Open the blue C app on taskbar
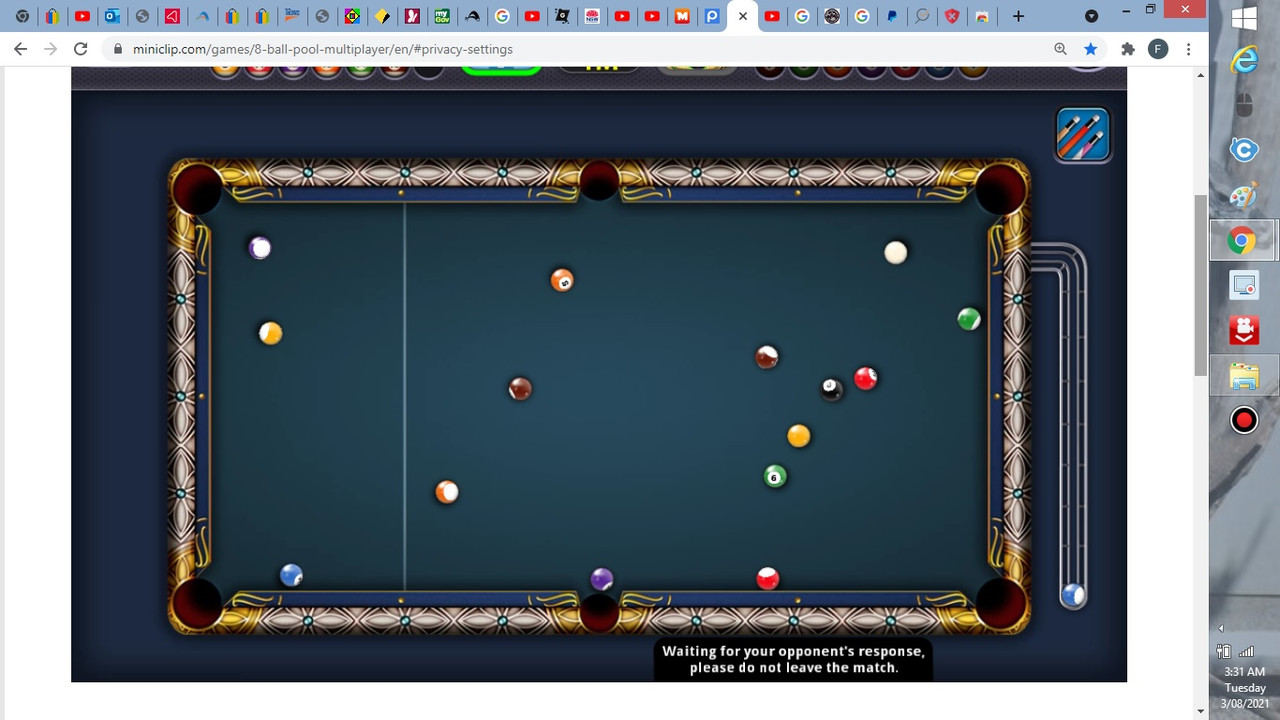Viewport: 1280px width, 720px height. (x=1244, y=150)
